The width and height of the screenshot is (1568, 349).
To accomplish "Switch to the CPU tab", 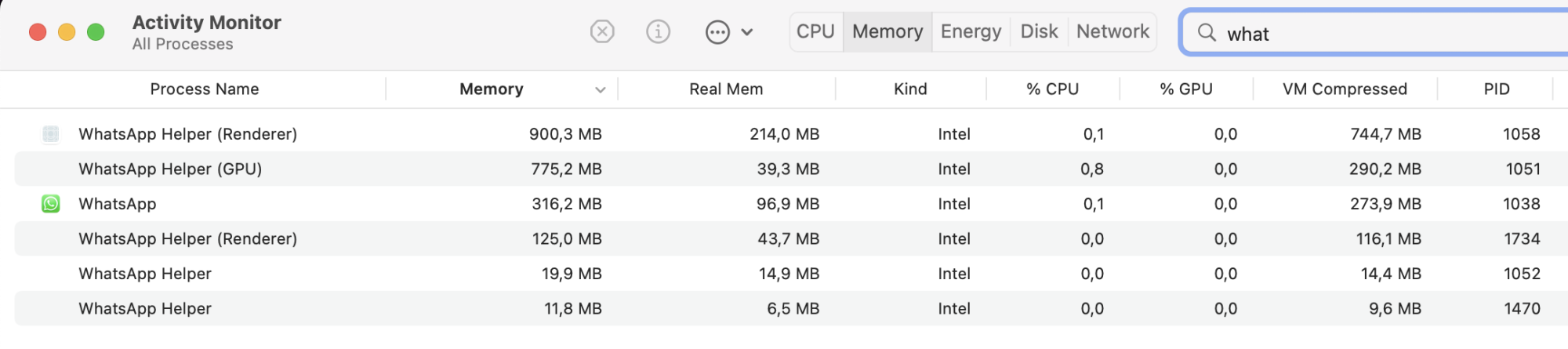I will (815, 31).
